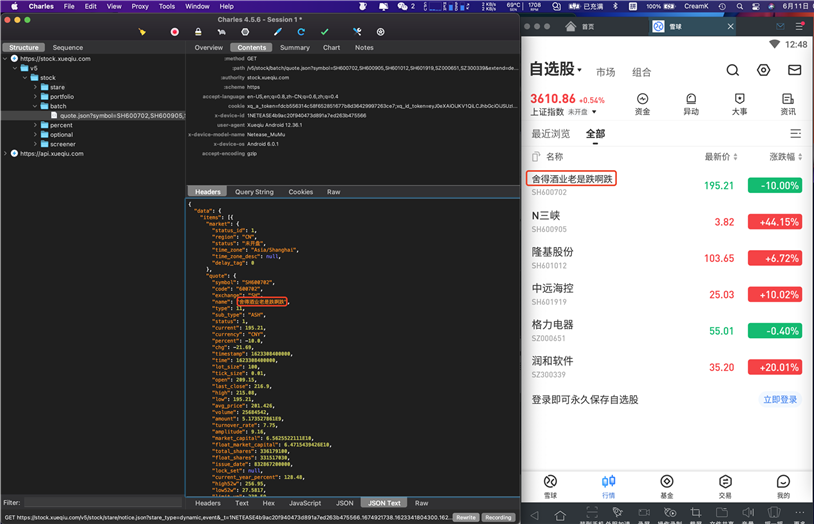
Task: Expand the percent folder
Action: click(x=35, y=125)
